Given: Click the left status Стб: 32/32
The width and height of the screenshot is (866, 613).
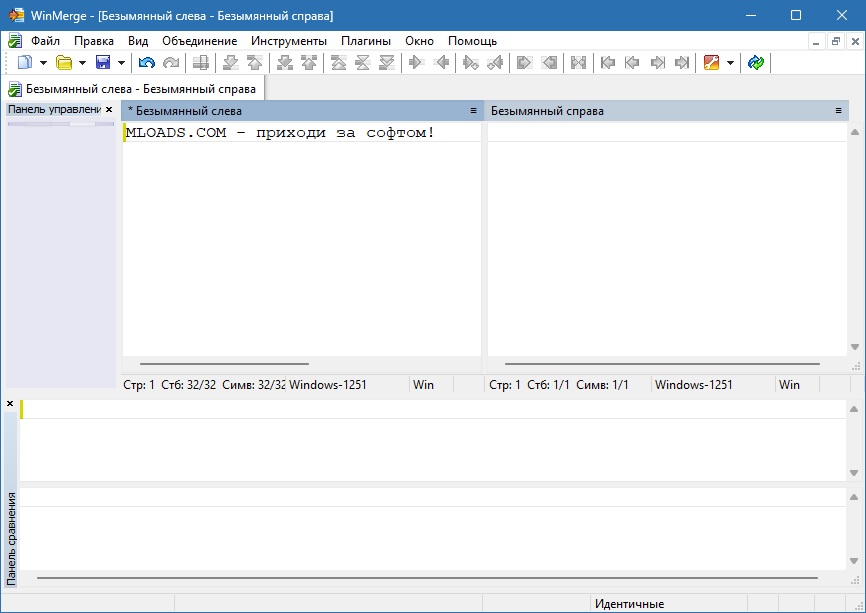Looking at the screenshot, I should point(188,384).
